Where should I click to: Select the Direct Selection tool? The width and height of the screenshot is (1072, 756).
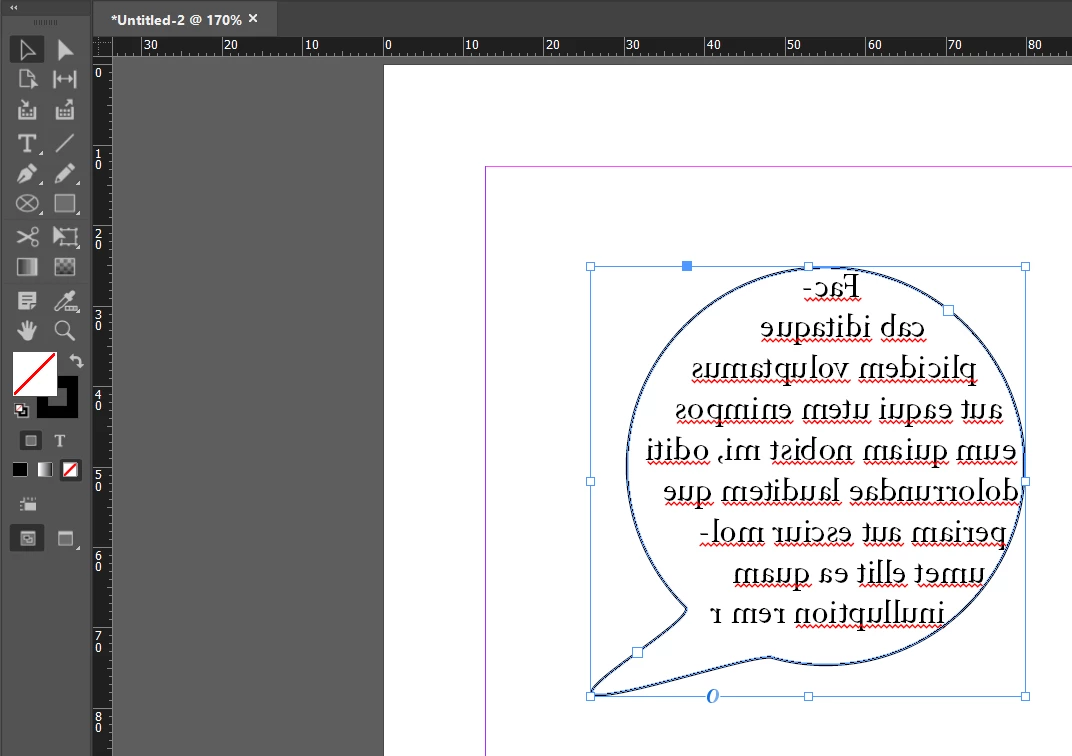click(65, 50)
